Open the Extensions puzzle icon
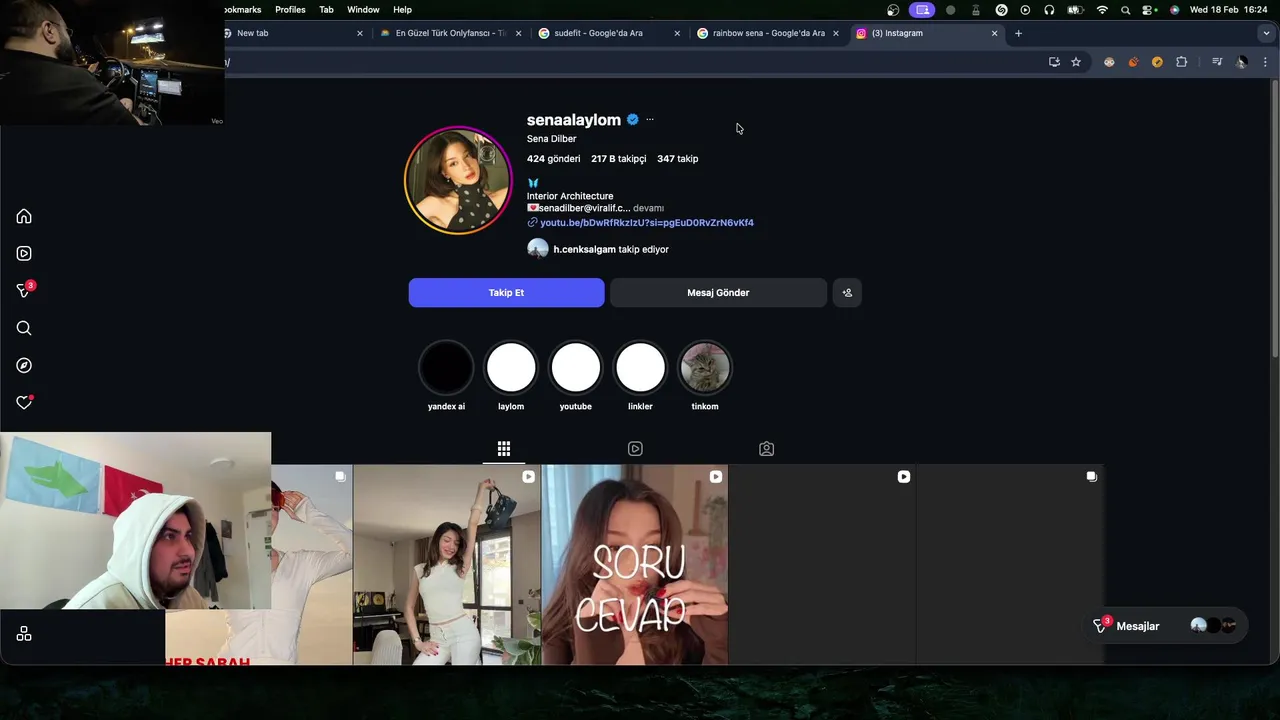This screenshot has height=720, width=1280. [1181, 62]
